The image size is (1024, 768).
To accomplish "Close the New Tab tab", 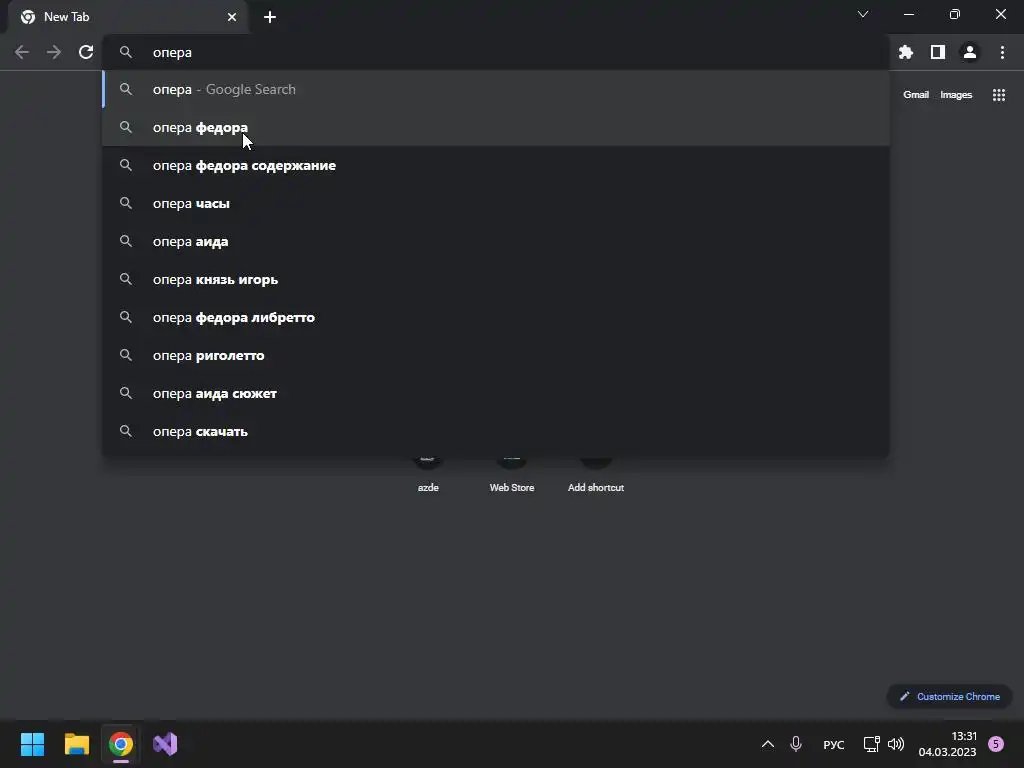I will point(232,17).
